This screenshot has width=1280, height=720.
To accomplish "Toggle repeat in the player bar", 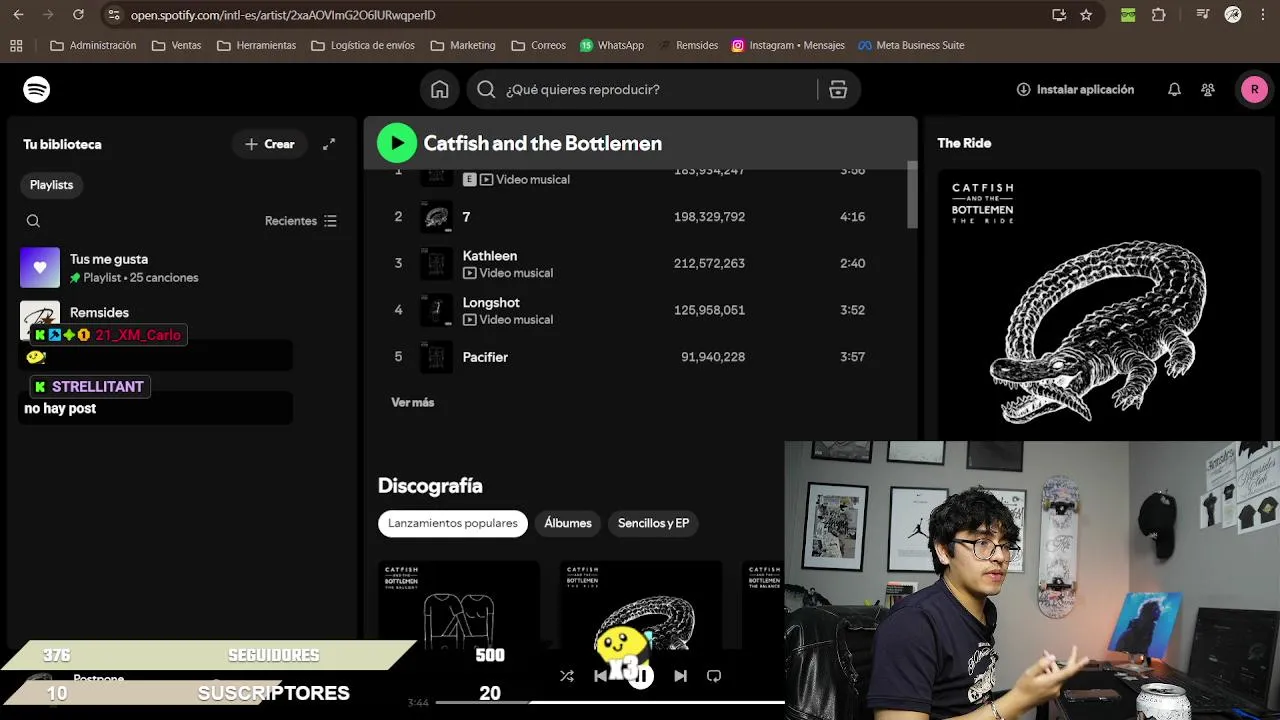I will pos(714,676).
